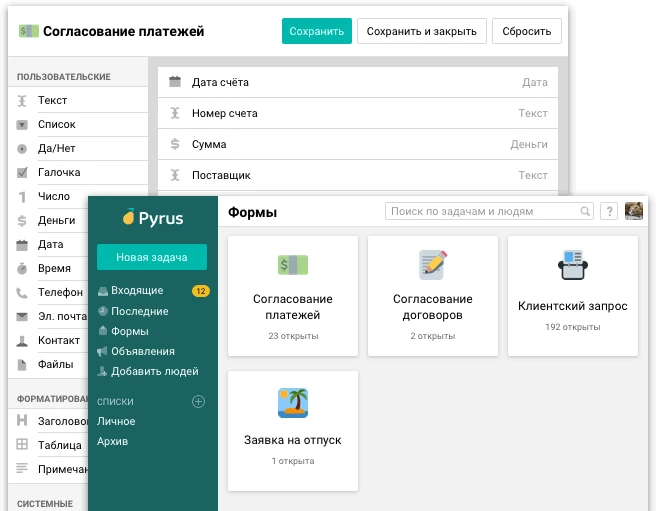656x511 pixels.
Task: Click the user avatar in header
Action: 634,211
